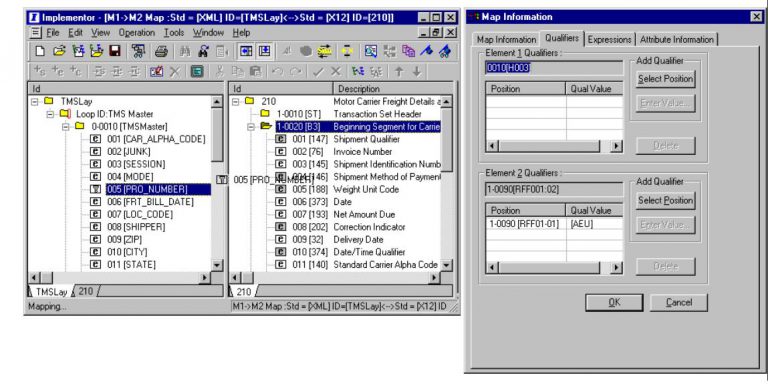768x384 pixels.
Task: Click the printer icon in the Implementor toolbar
Action: point(162,51)
